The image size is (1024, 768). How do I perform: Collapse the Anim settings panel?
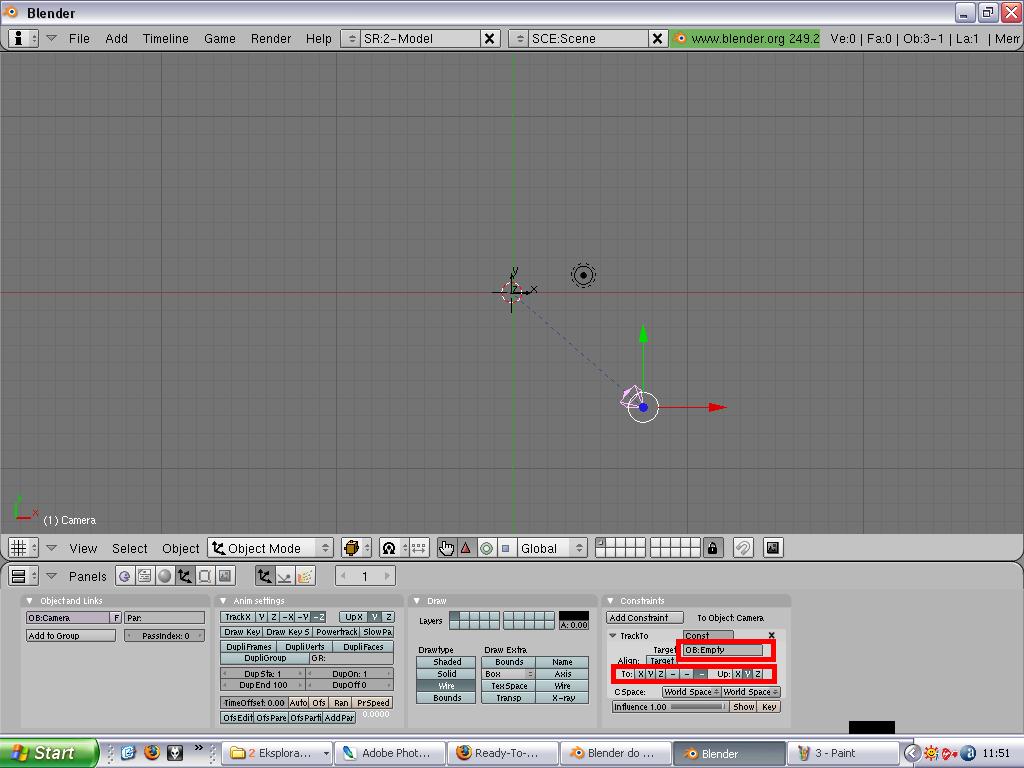(223, 601)
